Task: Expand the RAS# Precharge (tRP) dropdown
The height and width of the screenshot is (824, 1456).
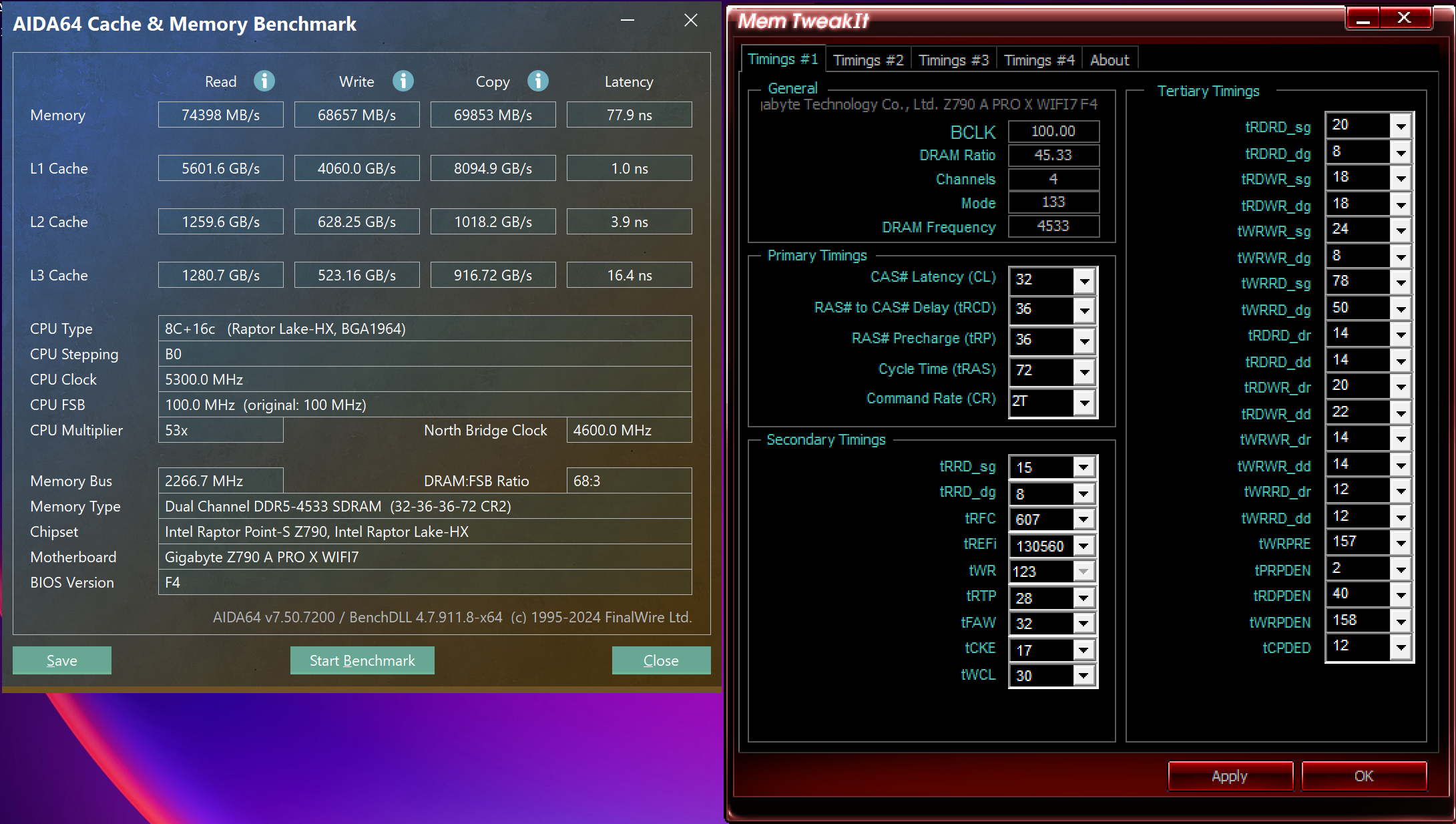Action: (1085, 341)
